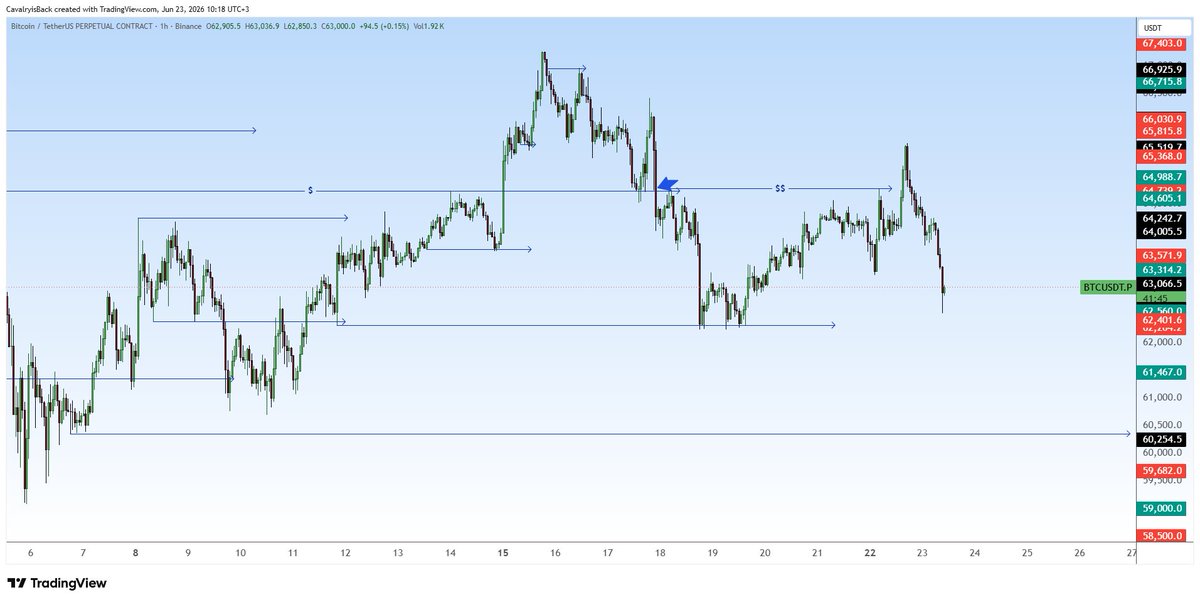Click the 64,005.5 black price label
Image resolution: width=1200 pixels, height=602 pixels.
point(1163,231)
